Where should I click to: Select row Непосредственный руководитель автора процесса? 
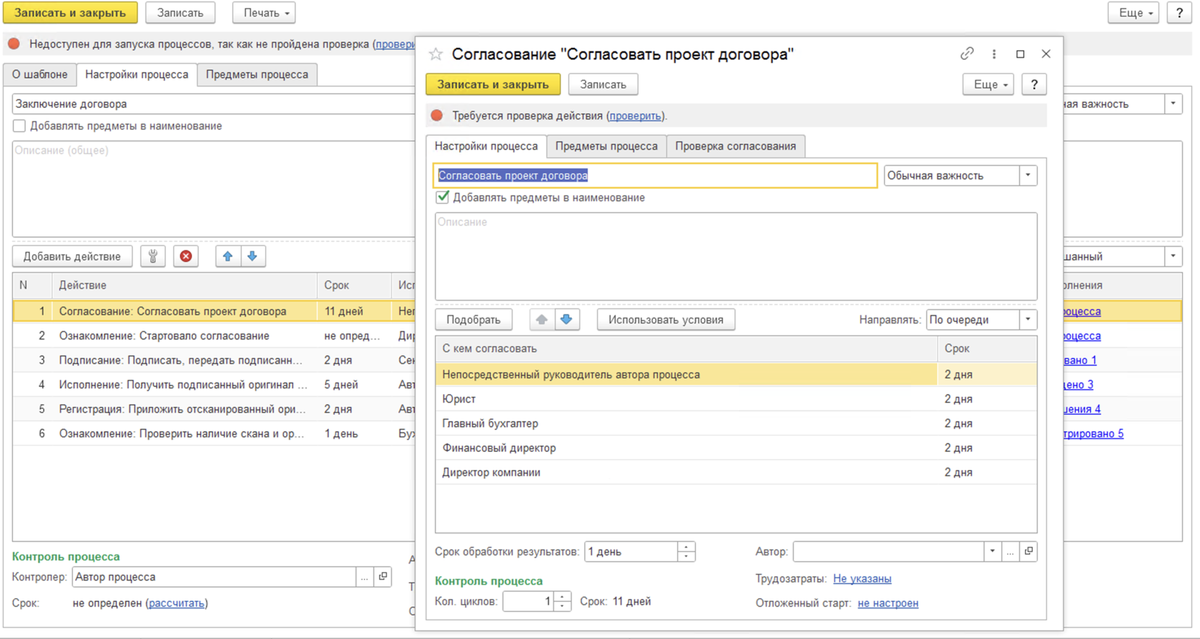[736, 374]
